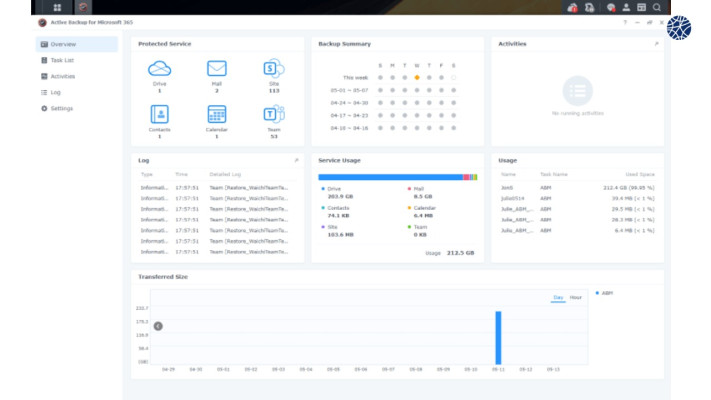This screenshot has width=711, height=400.
Task: Click the Calendar icon
Action: click(217, 114)
